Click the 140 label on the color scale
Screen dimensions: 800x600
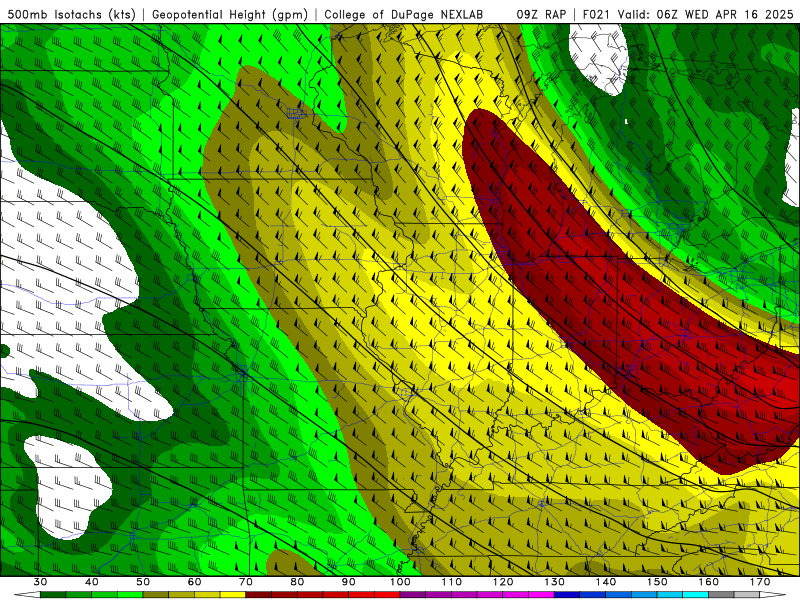click(x=606, y=582)
